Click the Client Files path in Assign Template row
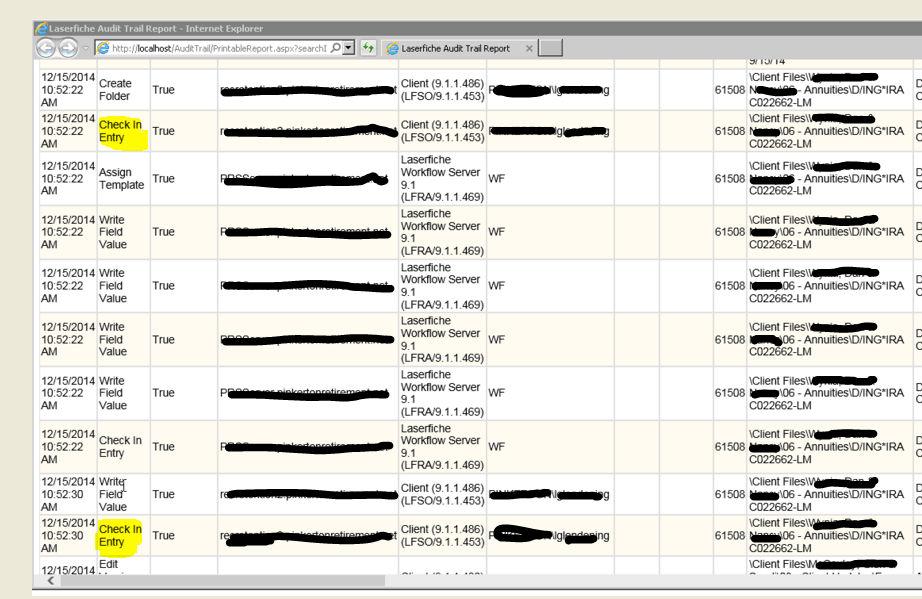This screenshot has width=922, height=599. (x=829, y=179)
